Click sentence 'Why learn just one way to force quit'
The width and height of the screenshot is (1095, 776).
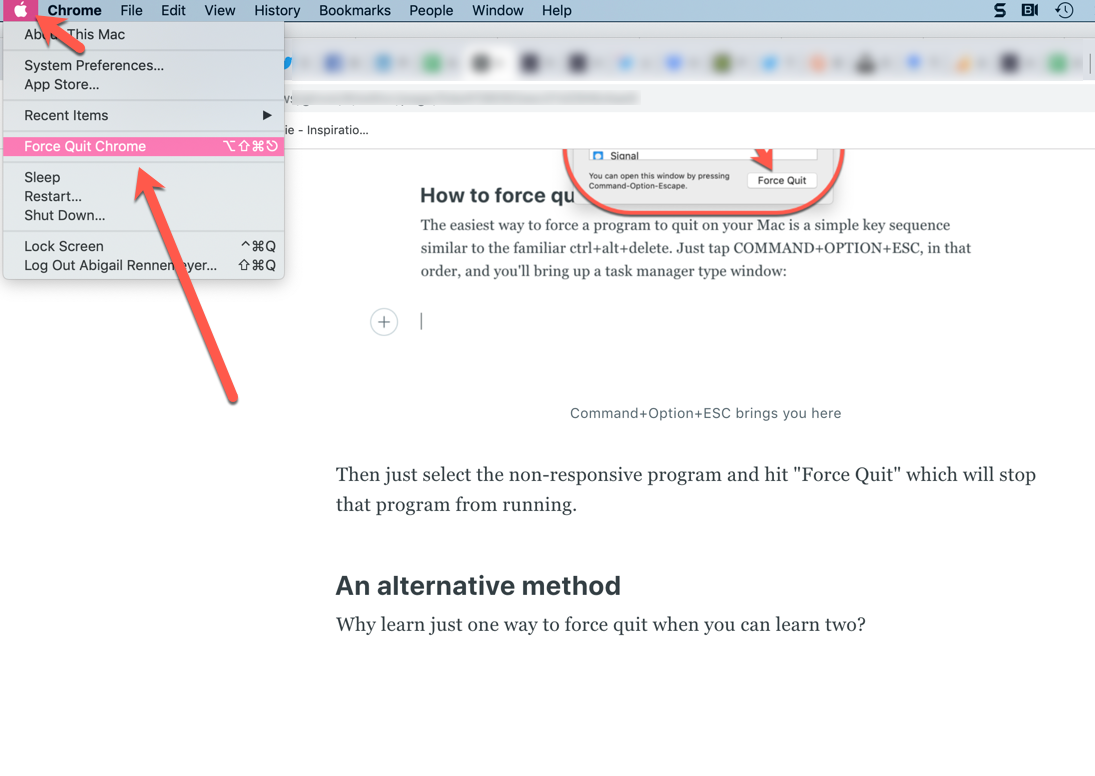coord(601,624)
